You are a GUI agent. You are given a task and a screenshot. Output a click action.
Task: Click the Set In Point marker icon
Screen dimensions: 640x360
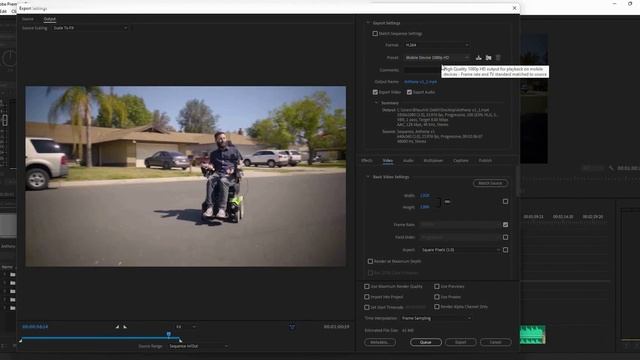coord(117,327)
